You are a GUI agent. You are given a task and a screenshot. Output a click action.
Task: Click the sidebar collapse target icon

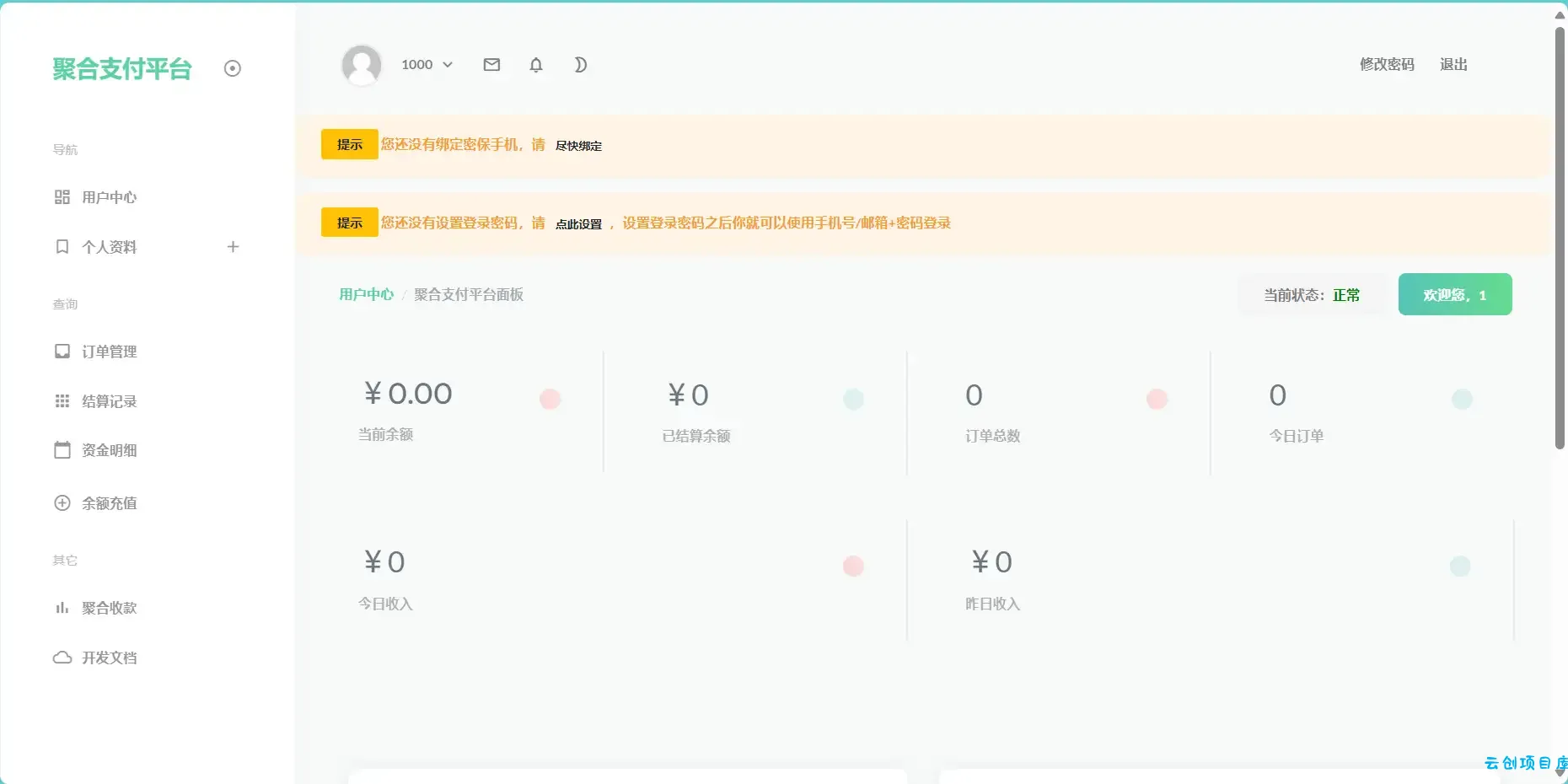[233, 68]
